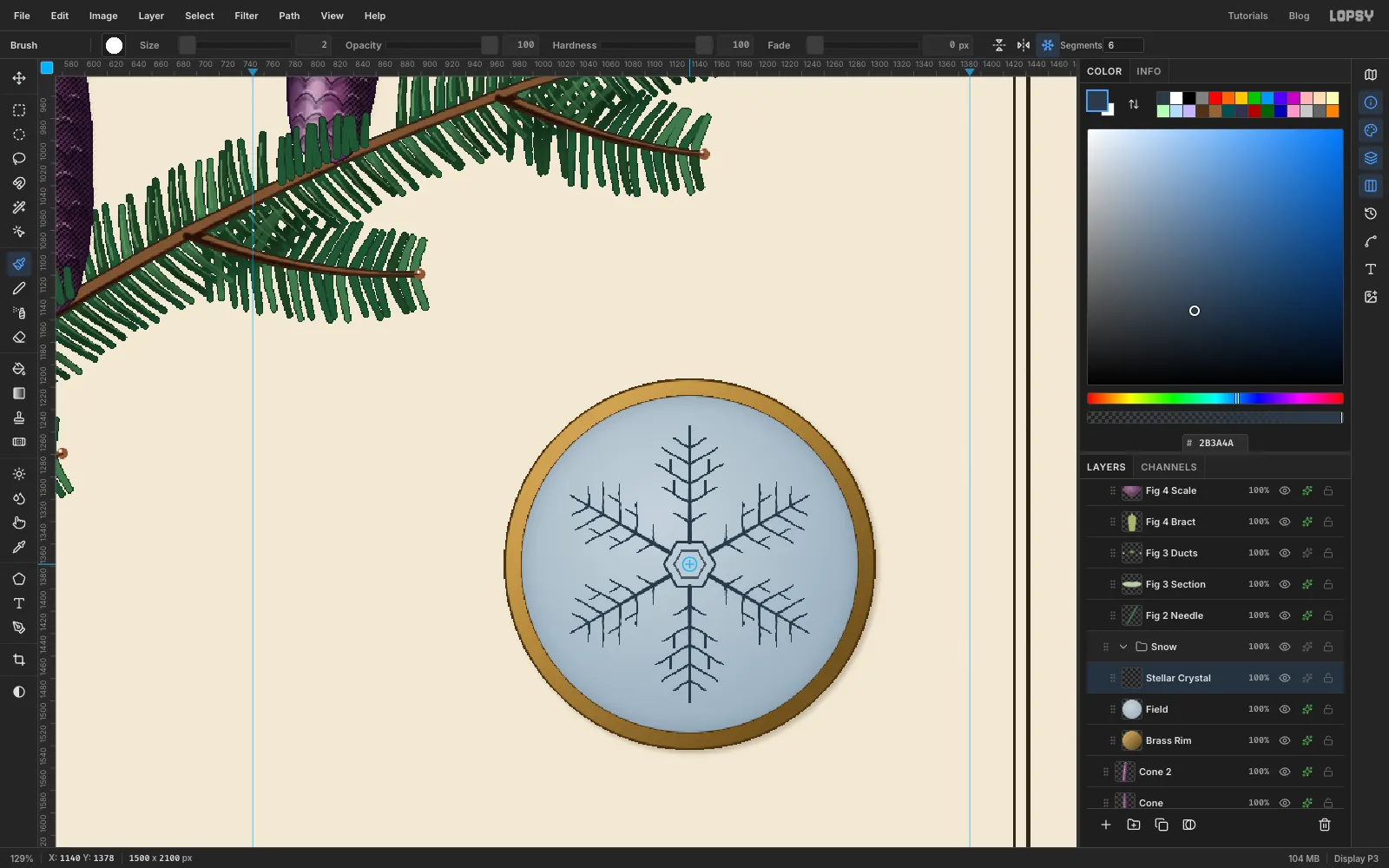This screenshot has width=1389, height=868.
Task: Select the Fig 2 Needle layer
Action: [x=1215, y=615]
